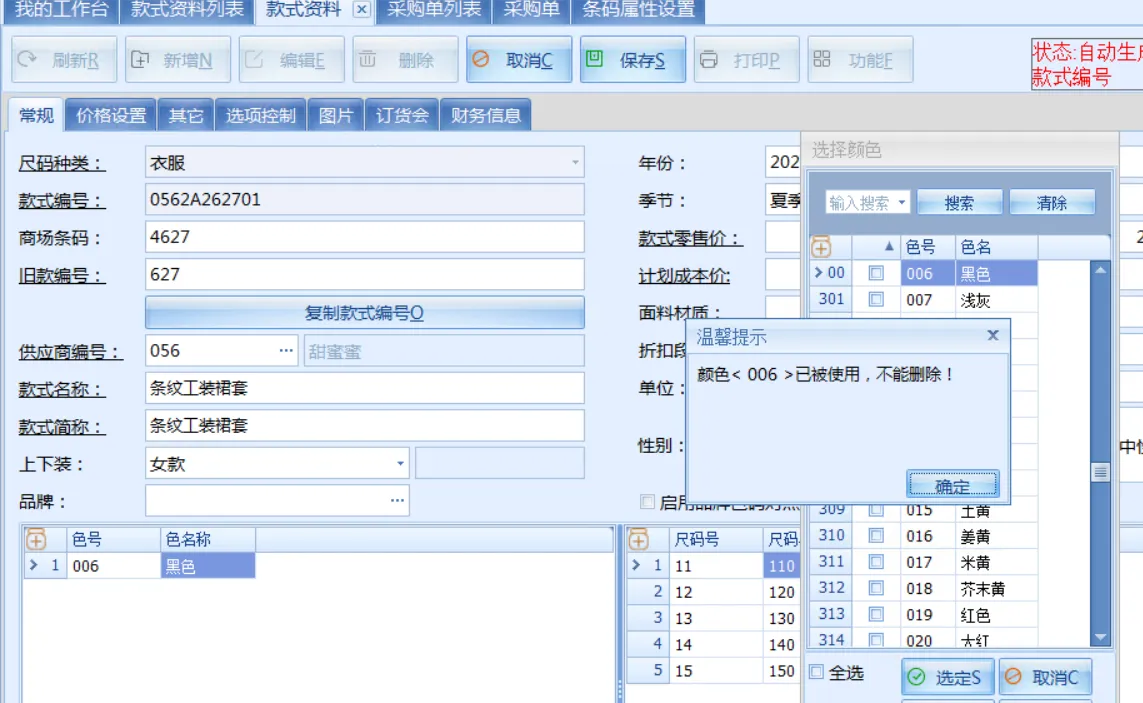Click the 复制款式编号O button
This screenshot has height=703, width=1143.
tap(364, 313)
